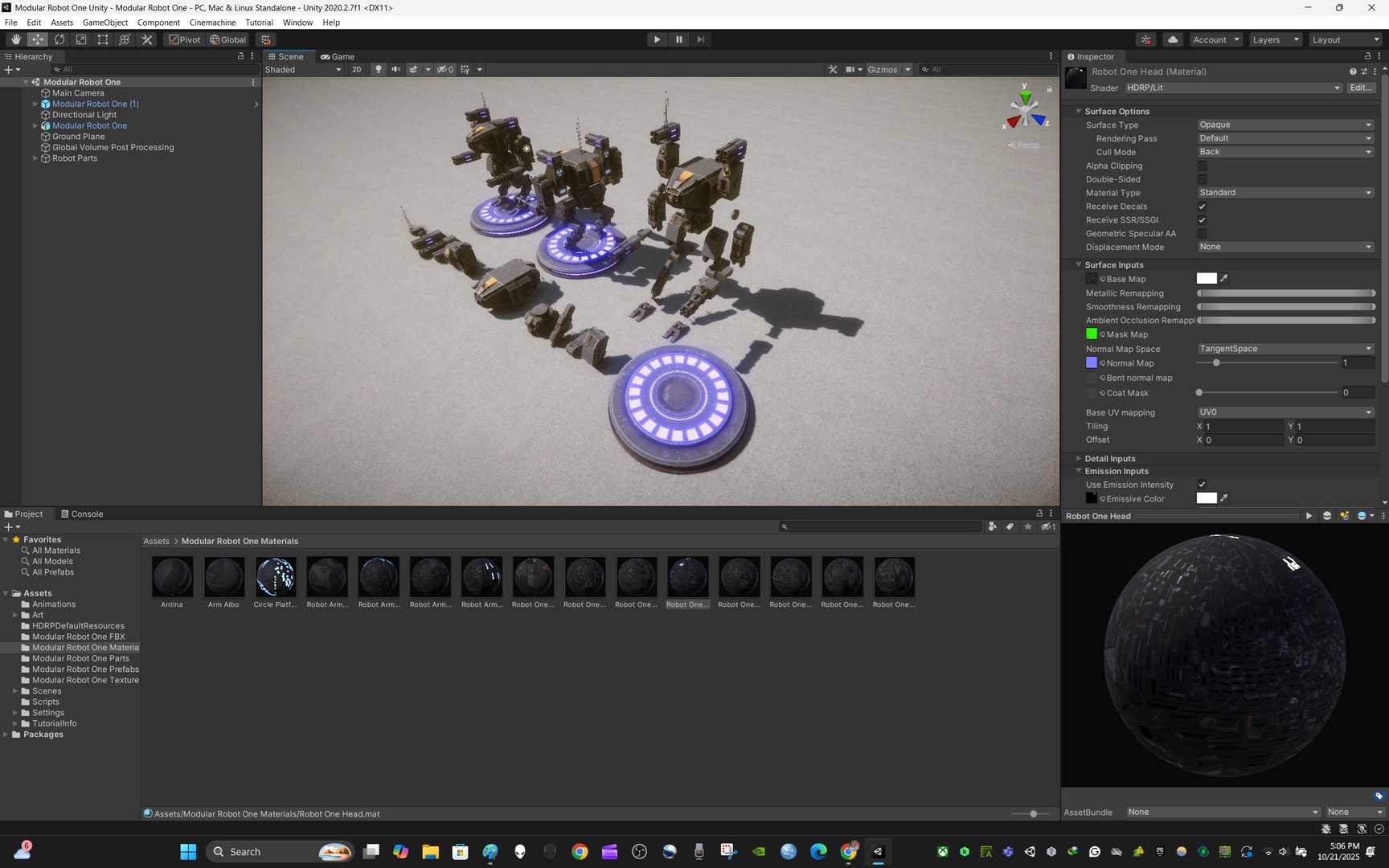Open the custom editor tools icon
The width and height of the screenshot is (1389, 868).
pos(147,39)
